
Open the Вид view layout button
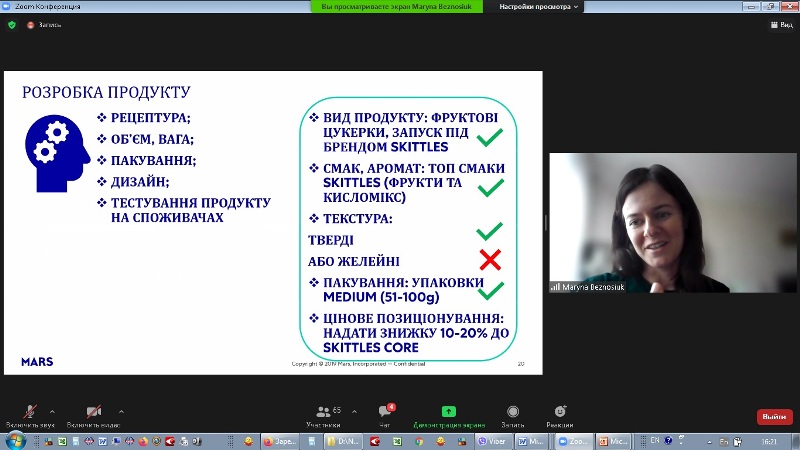click(782, 24)
